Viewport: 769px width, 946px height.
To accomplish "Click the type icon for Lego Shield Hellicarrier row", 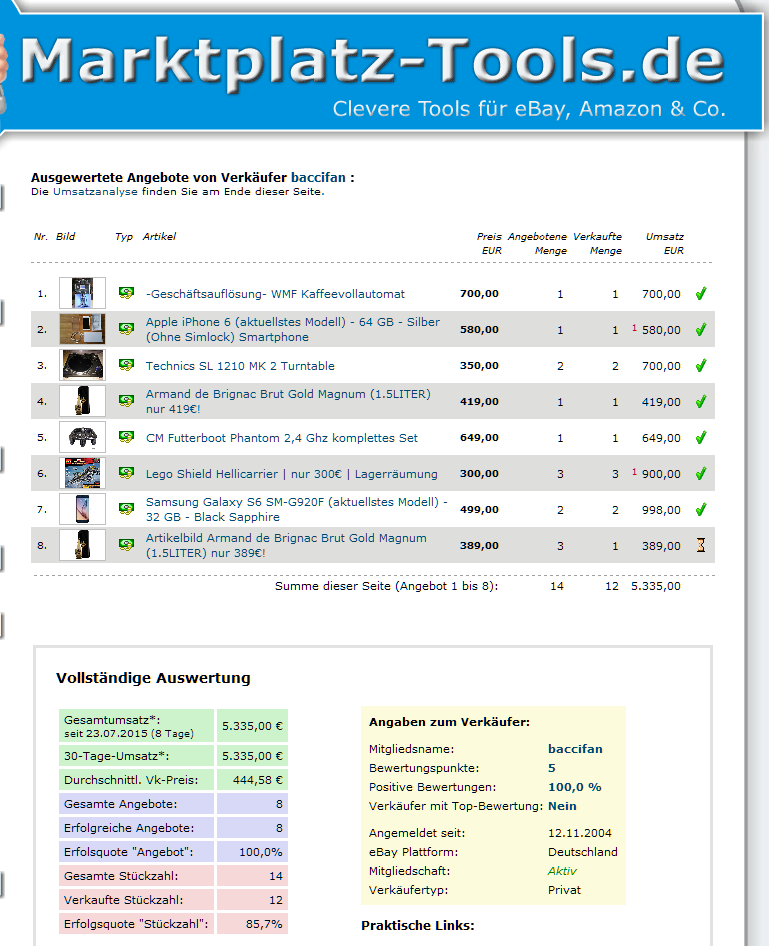I will click(x=126, y=473).
